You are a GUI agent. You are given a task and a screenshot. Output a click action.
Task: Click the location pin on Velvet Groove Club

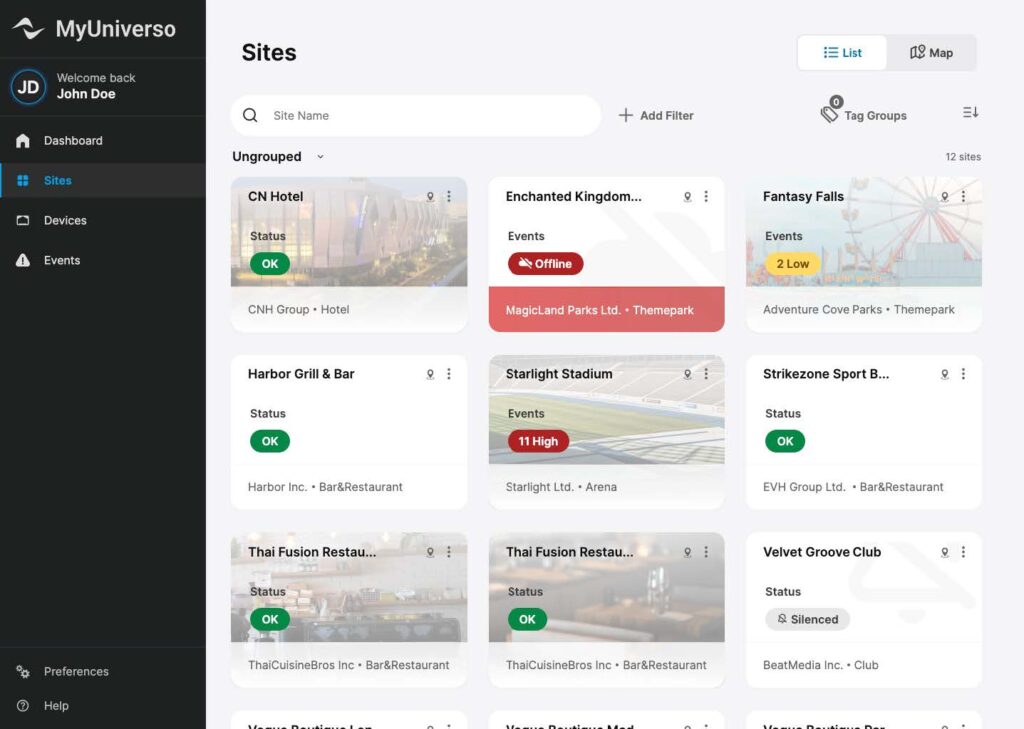point(945,553)
